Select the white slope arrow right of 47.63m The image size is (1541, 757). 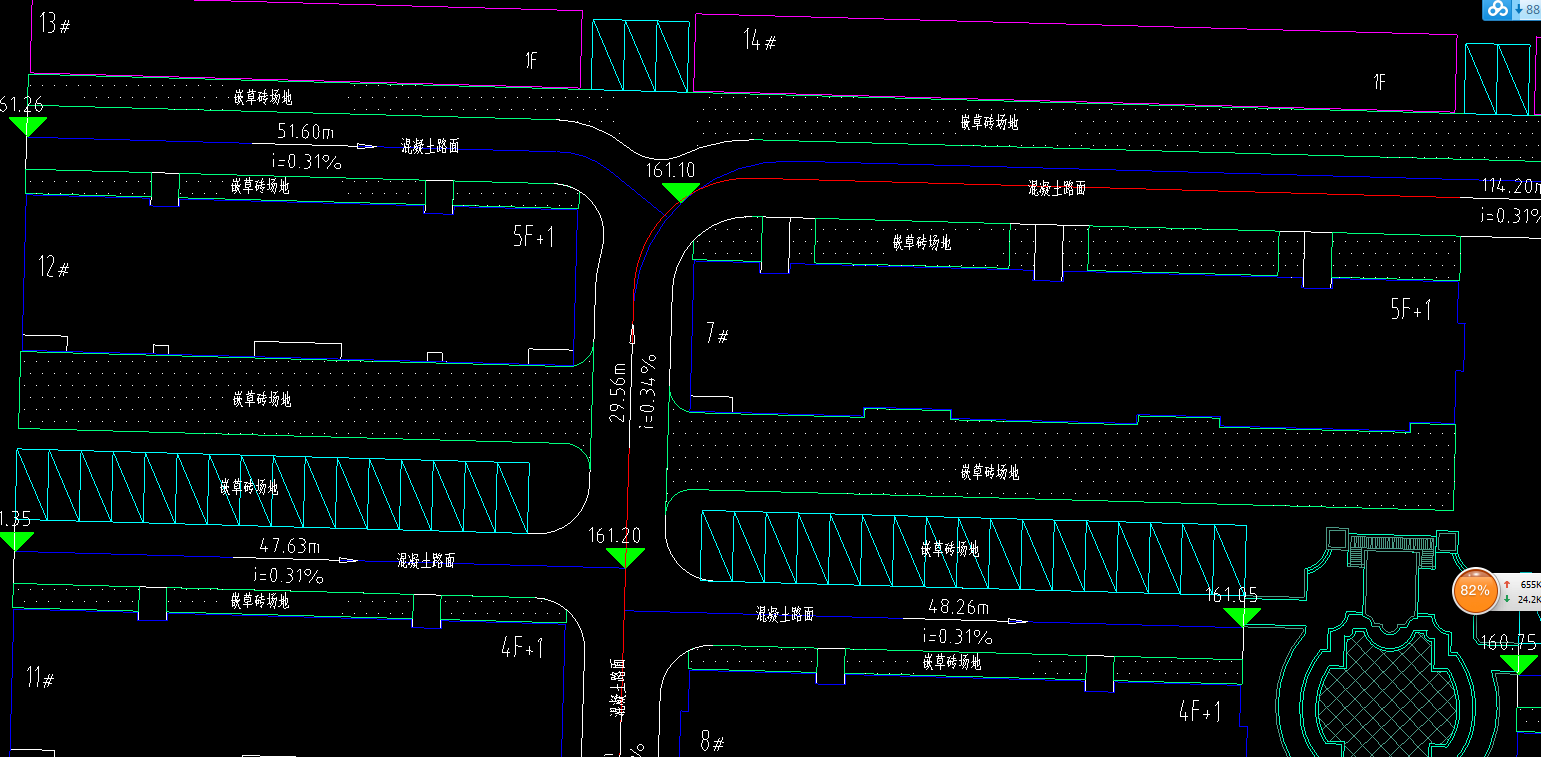(347, 560)
